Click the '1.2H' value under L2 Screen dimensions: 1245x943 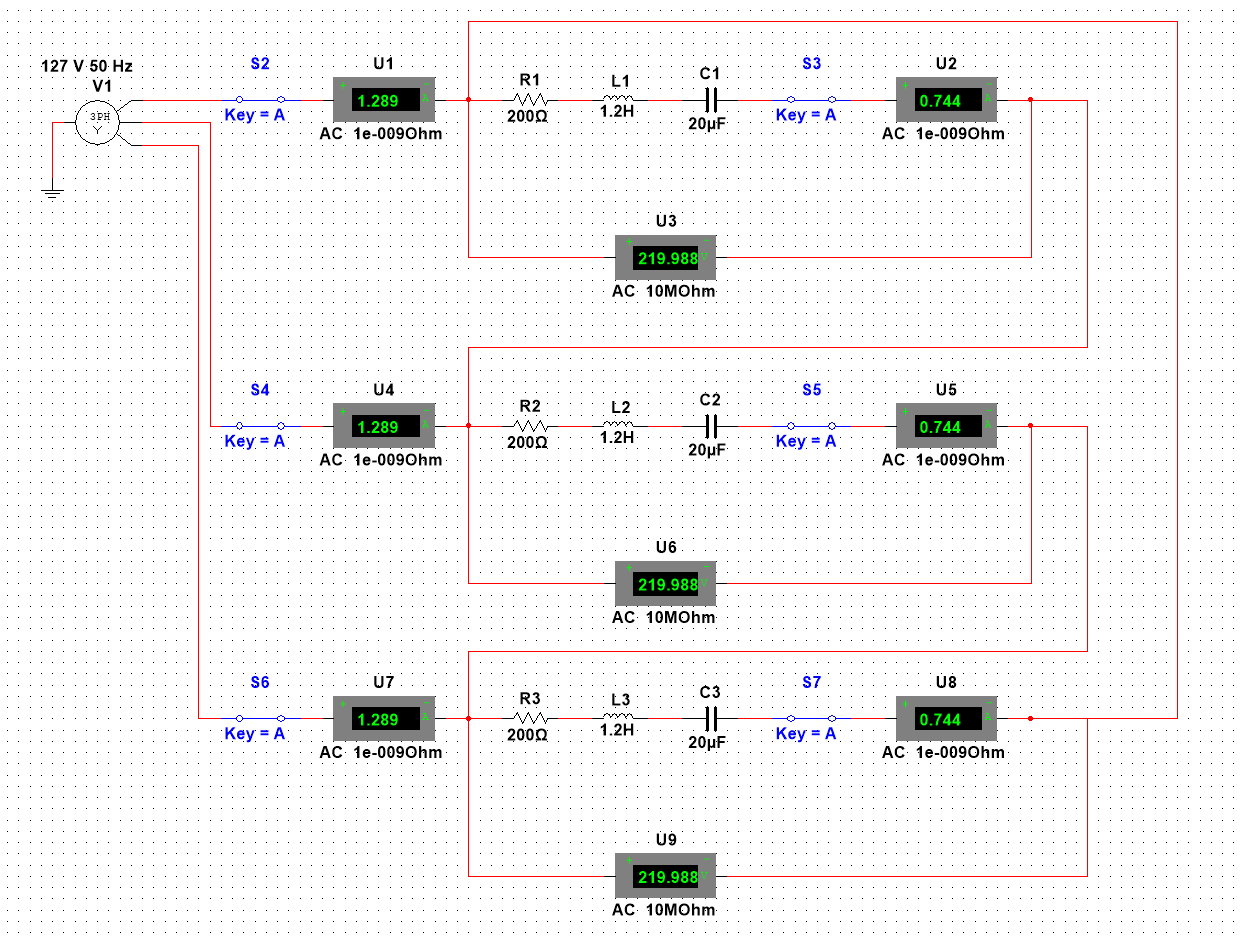click(617, 437)
